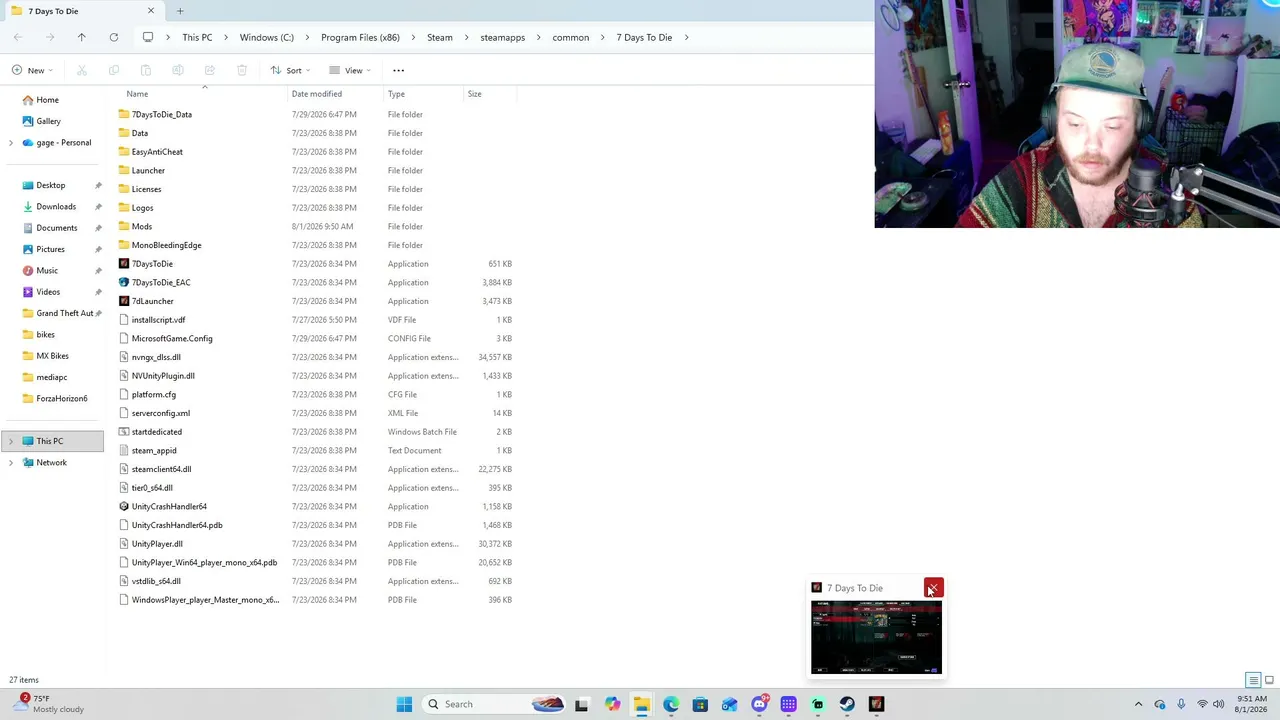The height and width of the screenshot is (720, 1280).
Task: Select the 7dLauncher application row
Action: pyautogui.click(x=315, y=301)
